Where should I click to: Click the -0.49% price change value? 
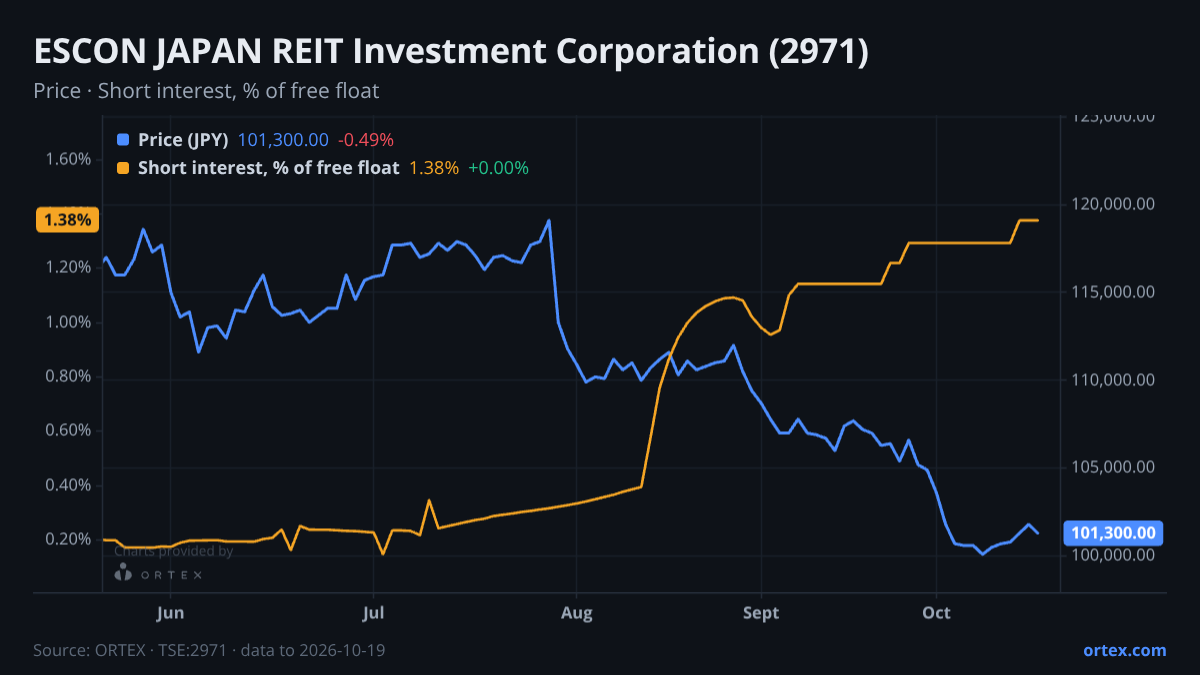[x=366, y=140]
